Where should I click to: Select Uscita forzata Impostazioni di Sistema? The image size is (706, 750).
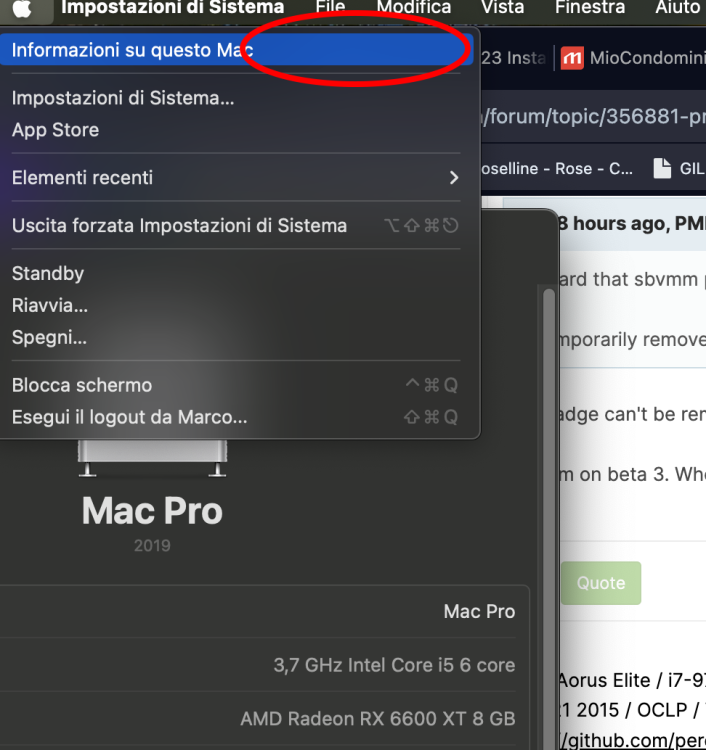236,226
